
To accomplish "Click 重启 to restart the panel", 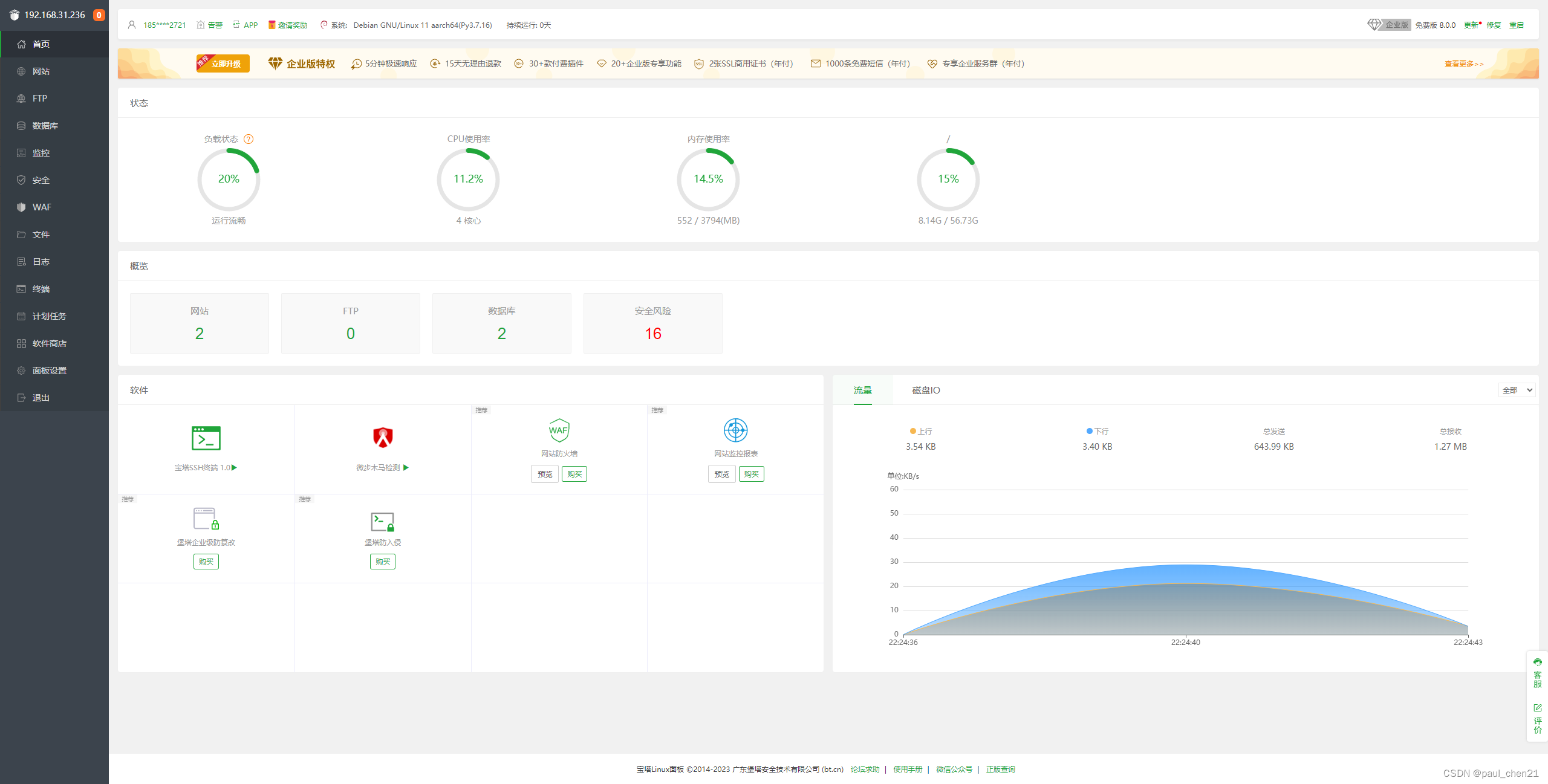I will pos(1518,25).
